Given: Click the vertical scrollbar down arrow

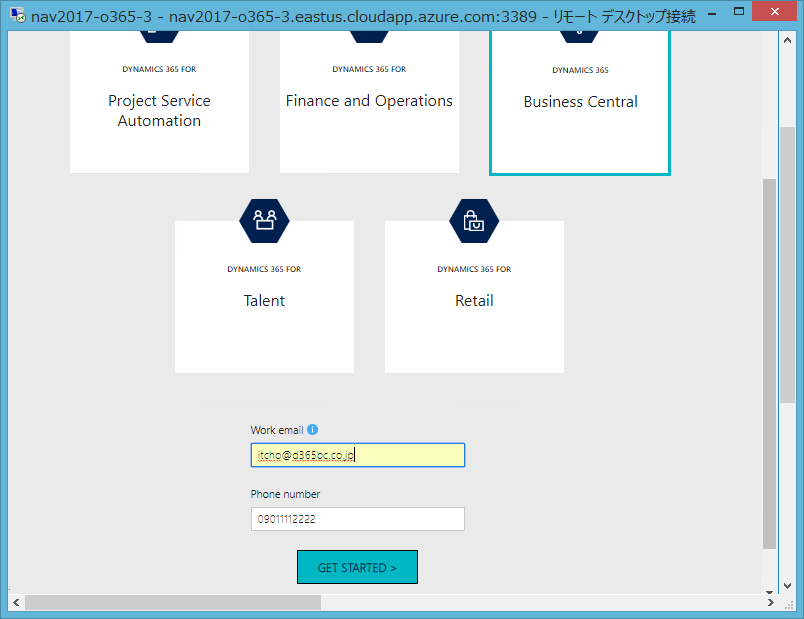Looking at the screenshot, I should [x=788, y=585].
